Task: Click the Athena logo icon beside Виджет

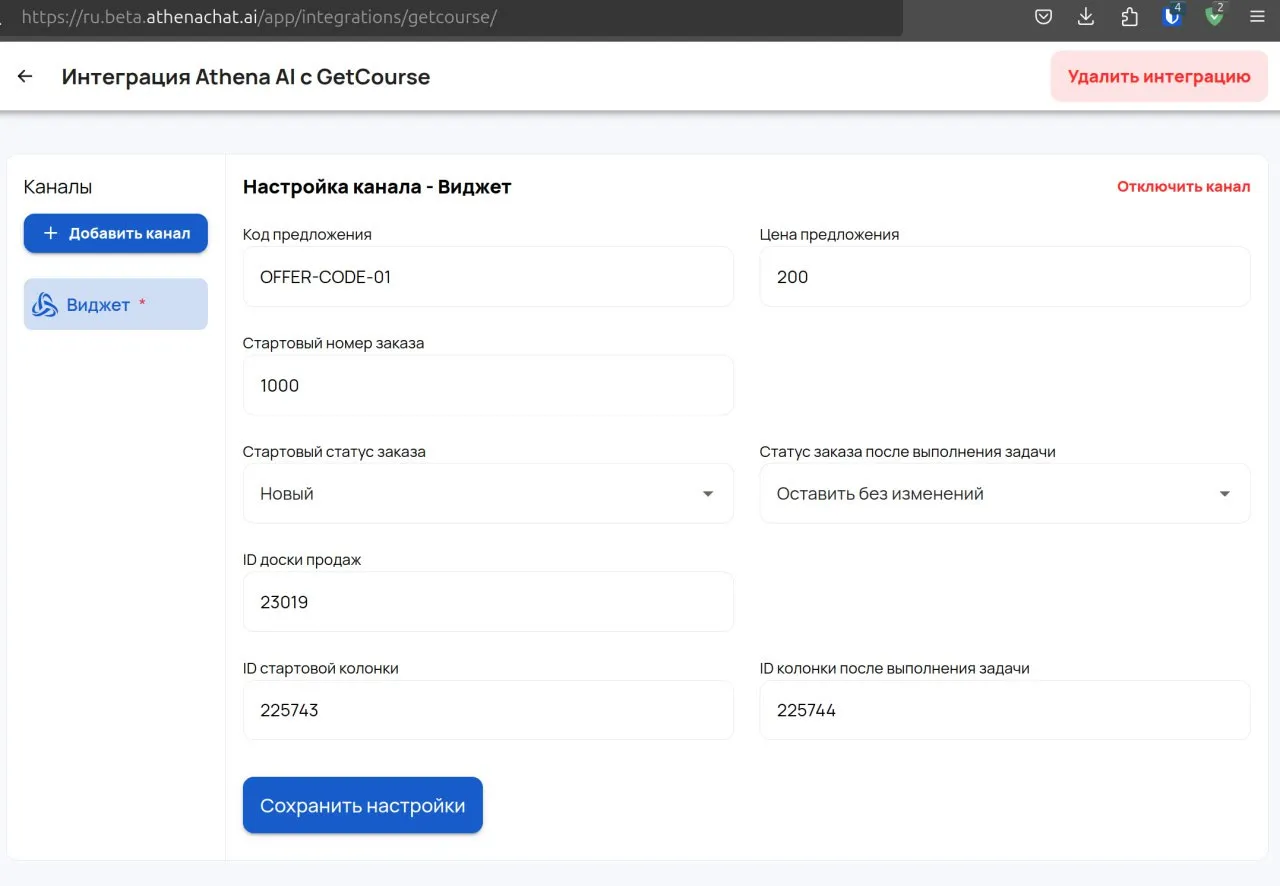Action: (x=45, y=305)
